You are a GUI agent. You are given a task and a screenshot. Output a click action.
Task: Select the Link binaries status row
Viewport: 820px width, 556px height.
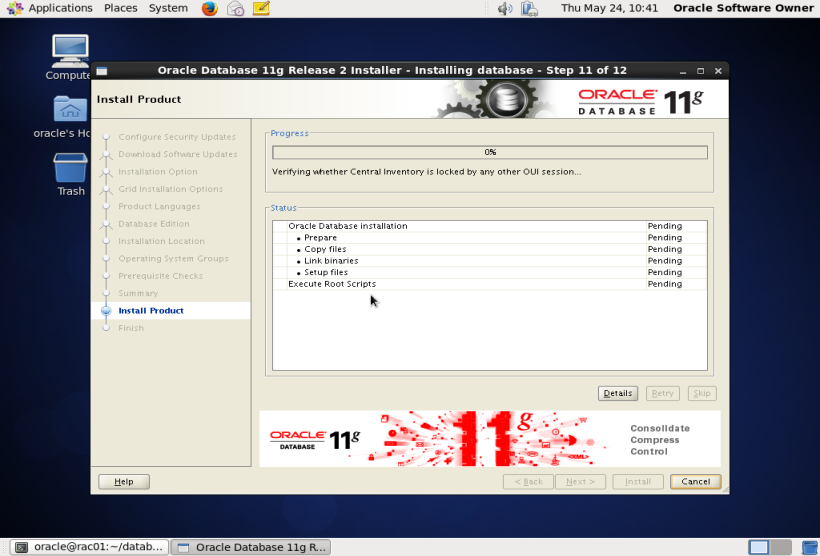tap(489, 260)
